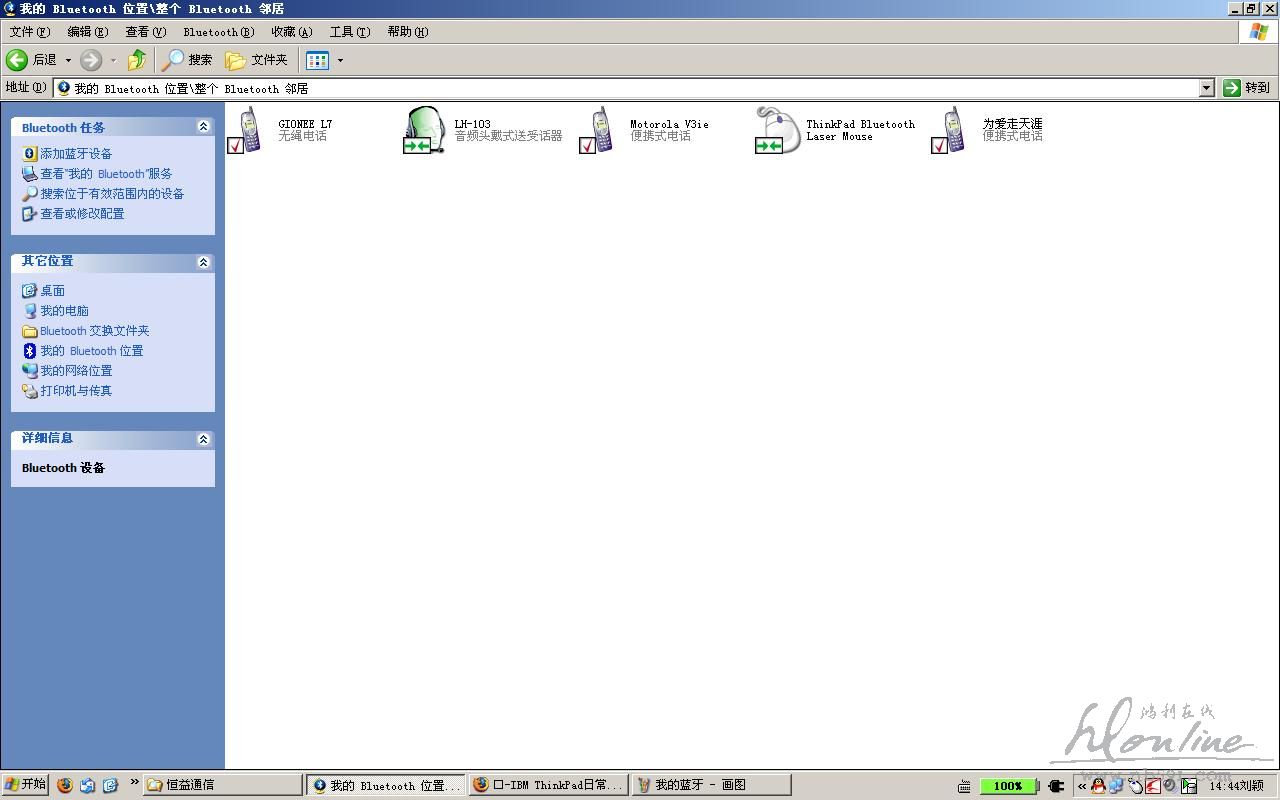1280x800 pixels.
Task: Click the 我的电脑 computer icon in sidebar
Action: (30, 311)
